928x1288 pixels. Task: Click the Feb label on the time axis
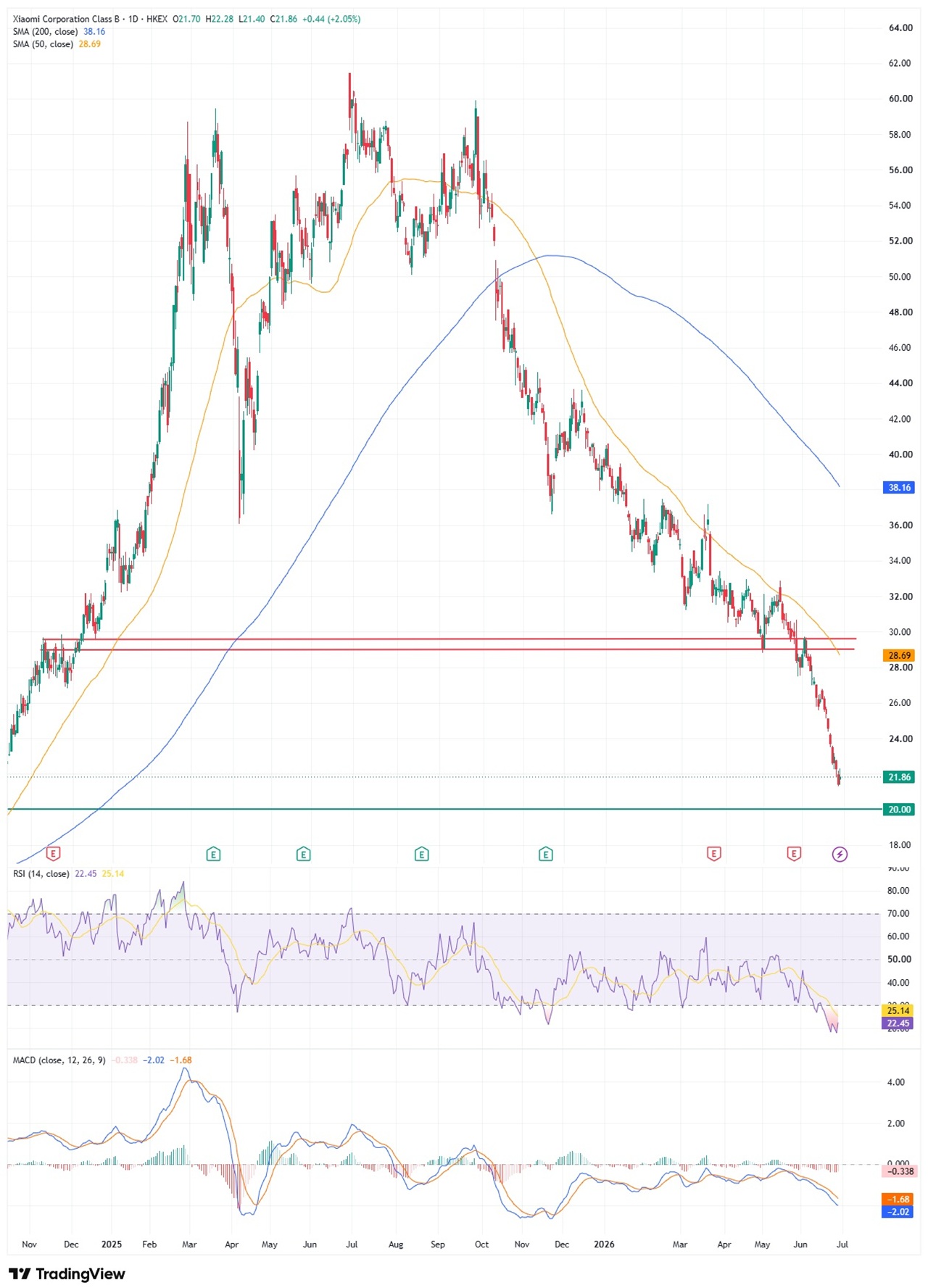click(x=149, y=1245)
